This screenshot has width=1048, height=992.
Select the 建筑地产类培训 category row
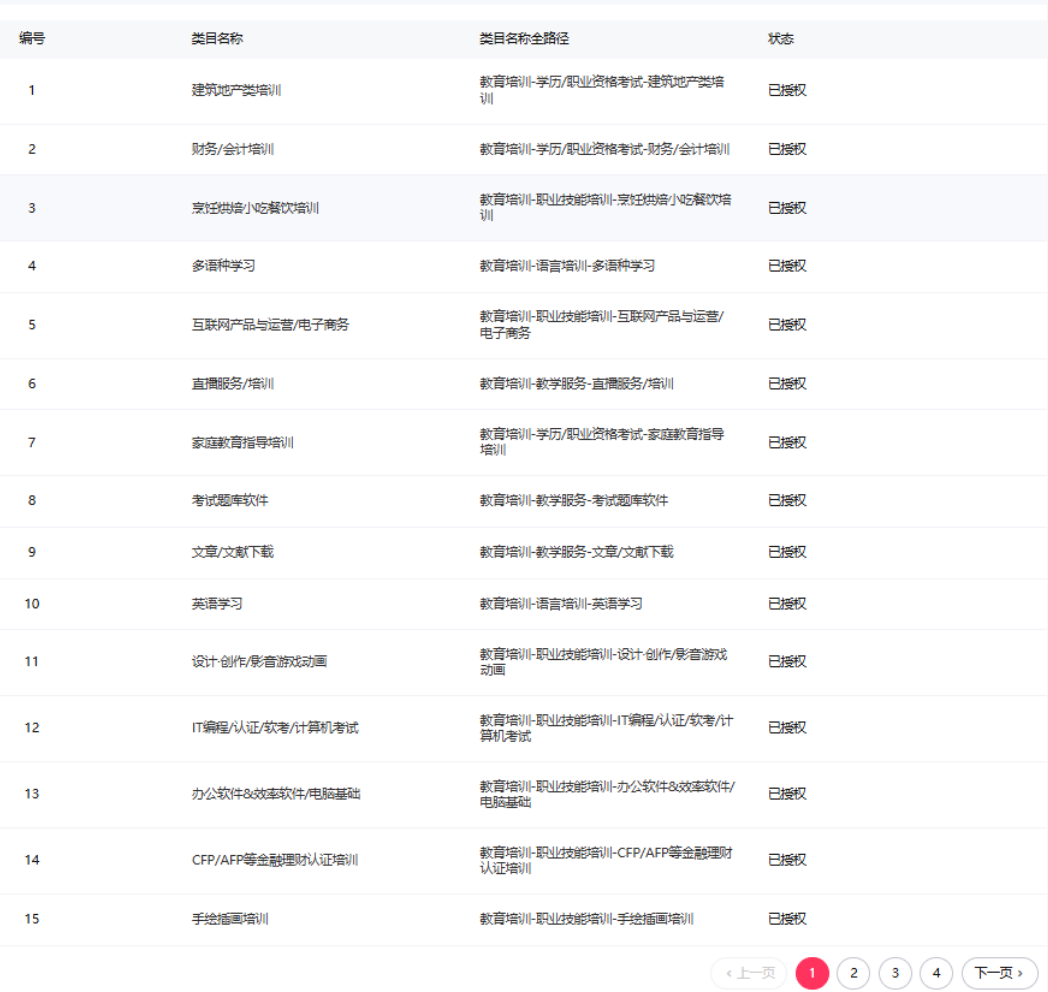(236, 90)
